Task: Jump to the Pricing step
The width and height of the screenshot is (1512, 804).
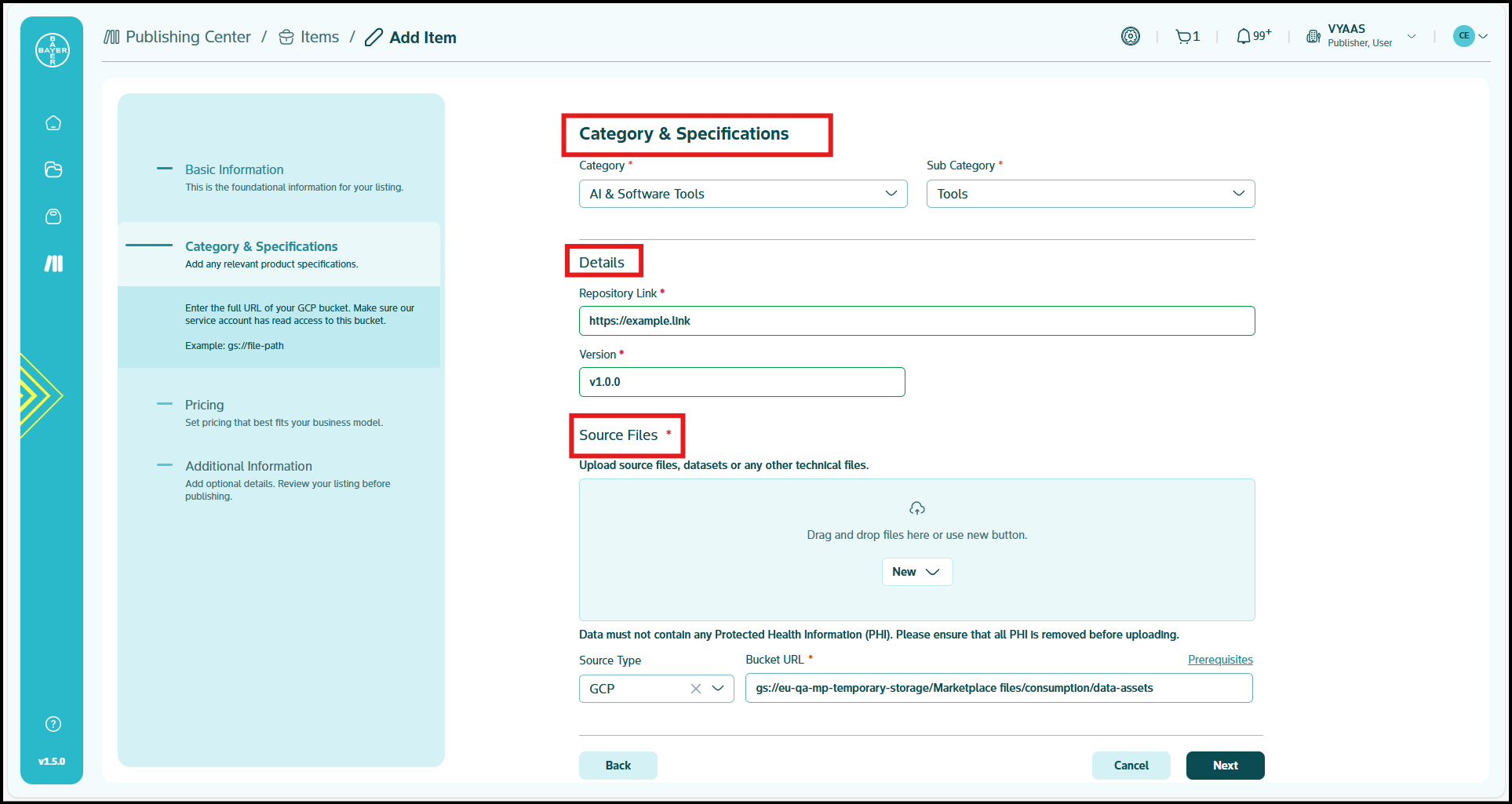Action: (x=204, y=405)
